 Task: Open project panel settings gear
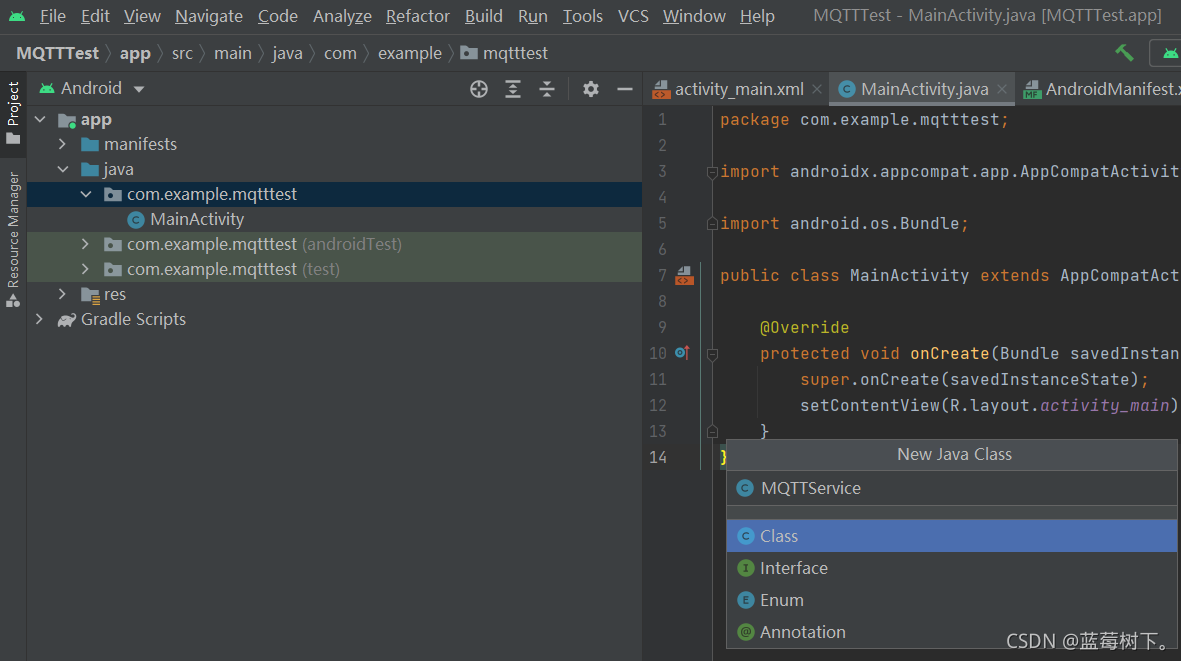pos(590,89)
